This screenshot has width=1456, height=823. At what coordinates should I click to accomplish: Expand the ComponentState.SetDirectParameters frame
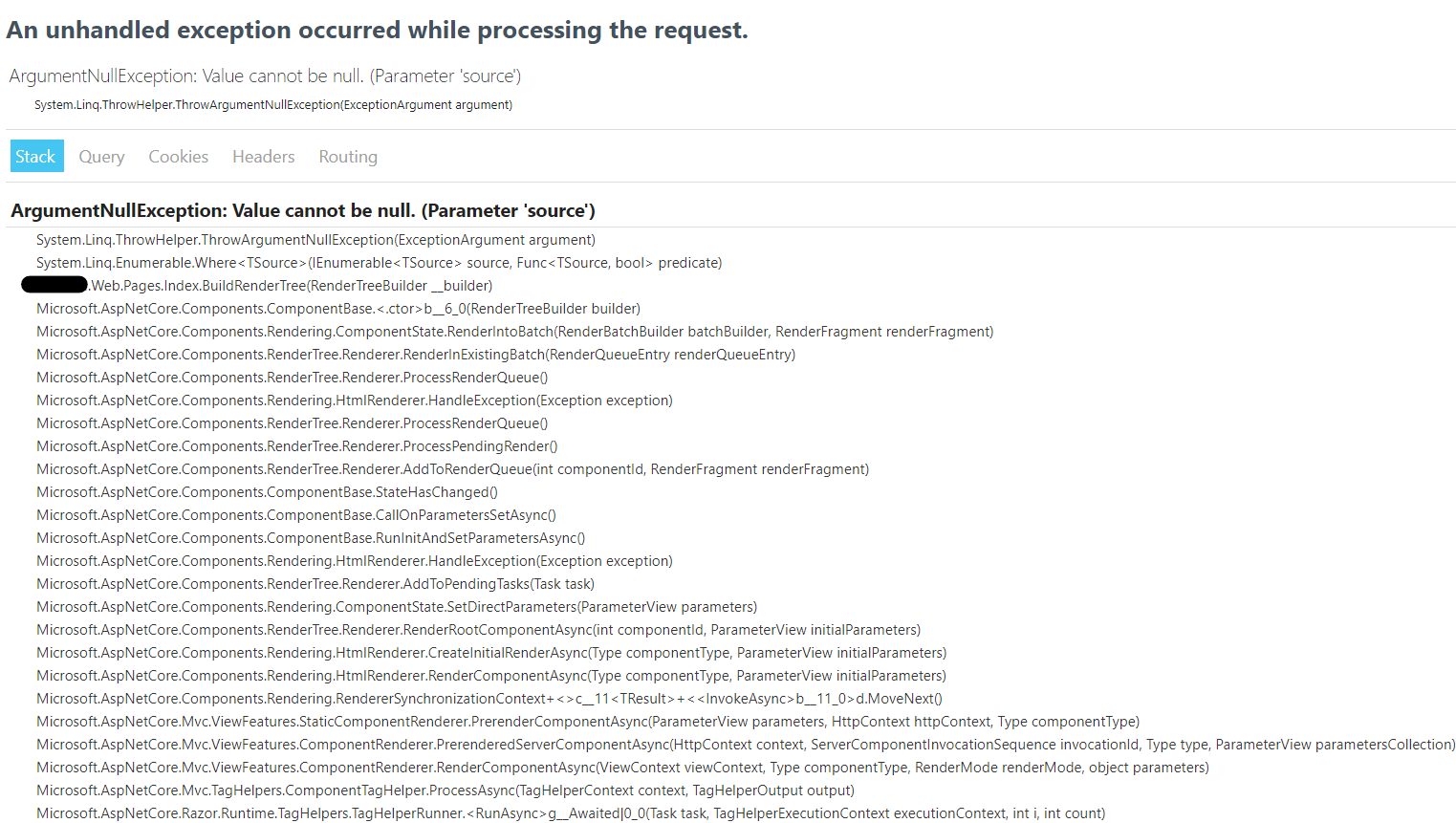click(395, 606)
